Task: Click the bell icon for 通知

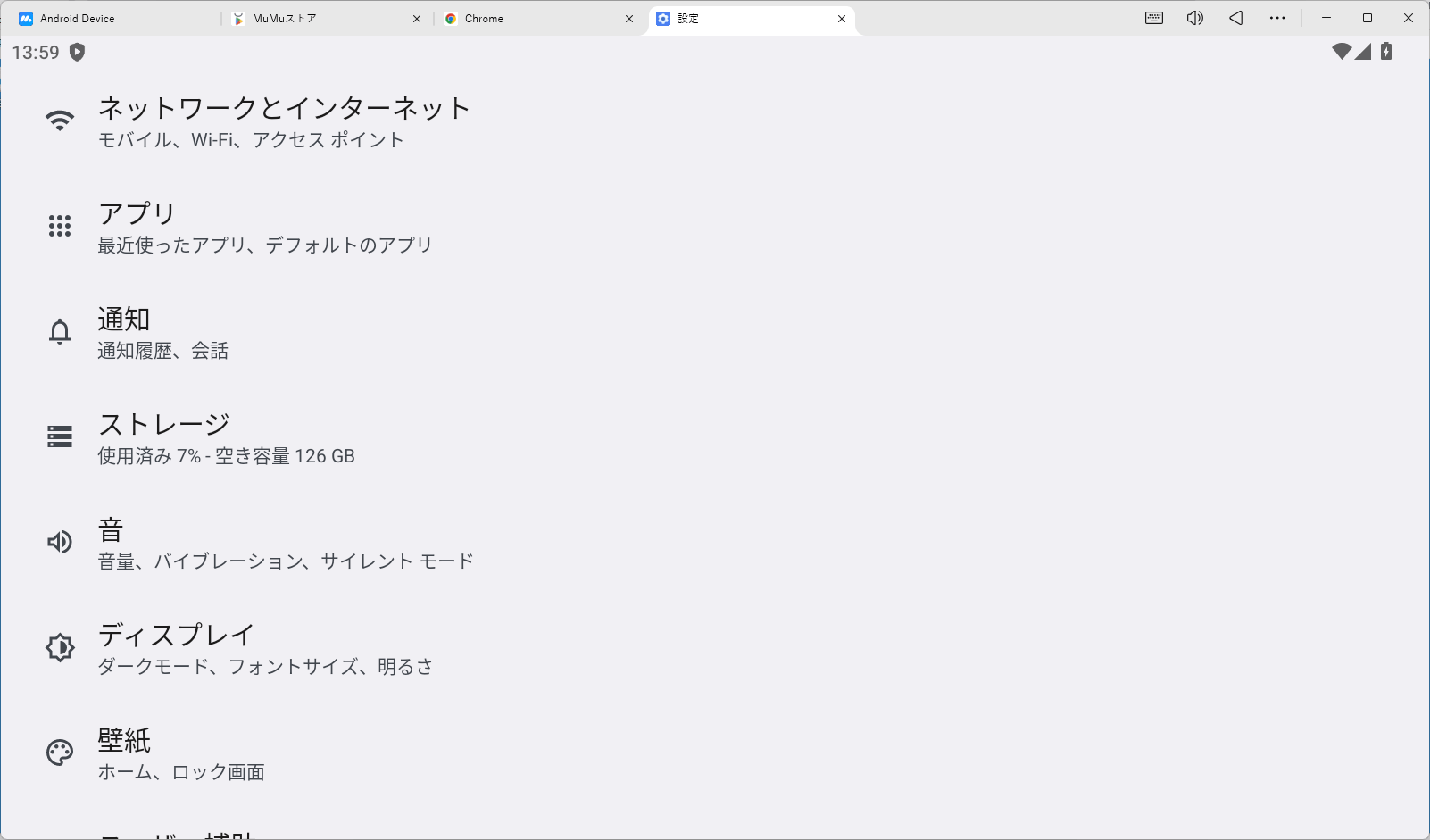Action: click(x=60, y=331)
